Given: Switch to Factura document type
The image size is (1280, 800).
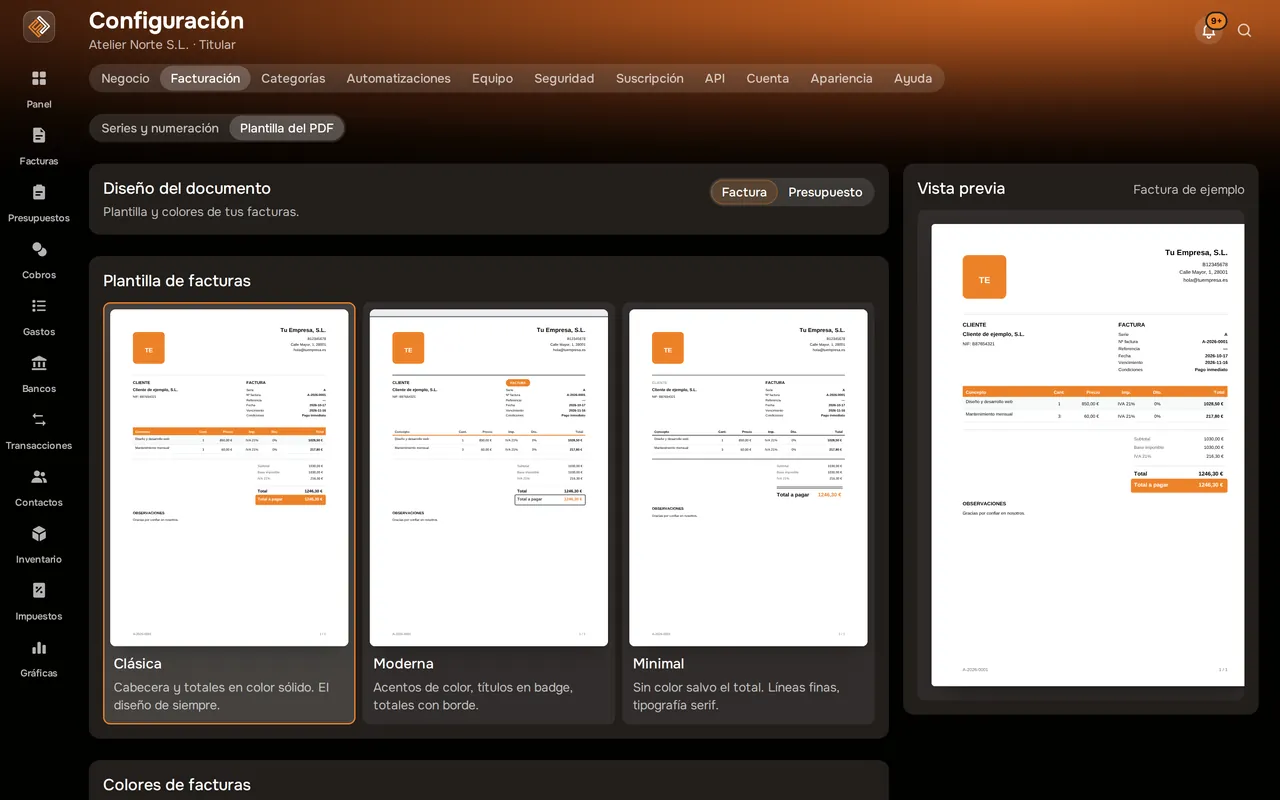Looking at the screenshot, I should 744,192.
